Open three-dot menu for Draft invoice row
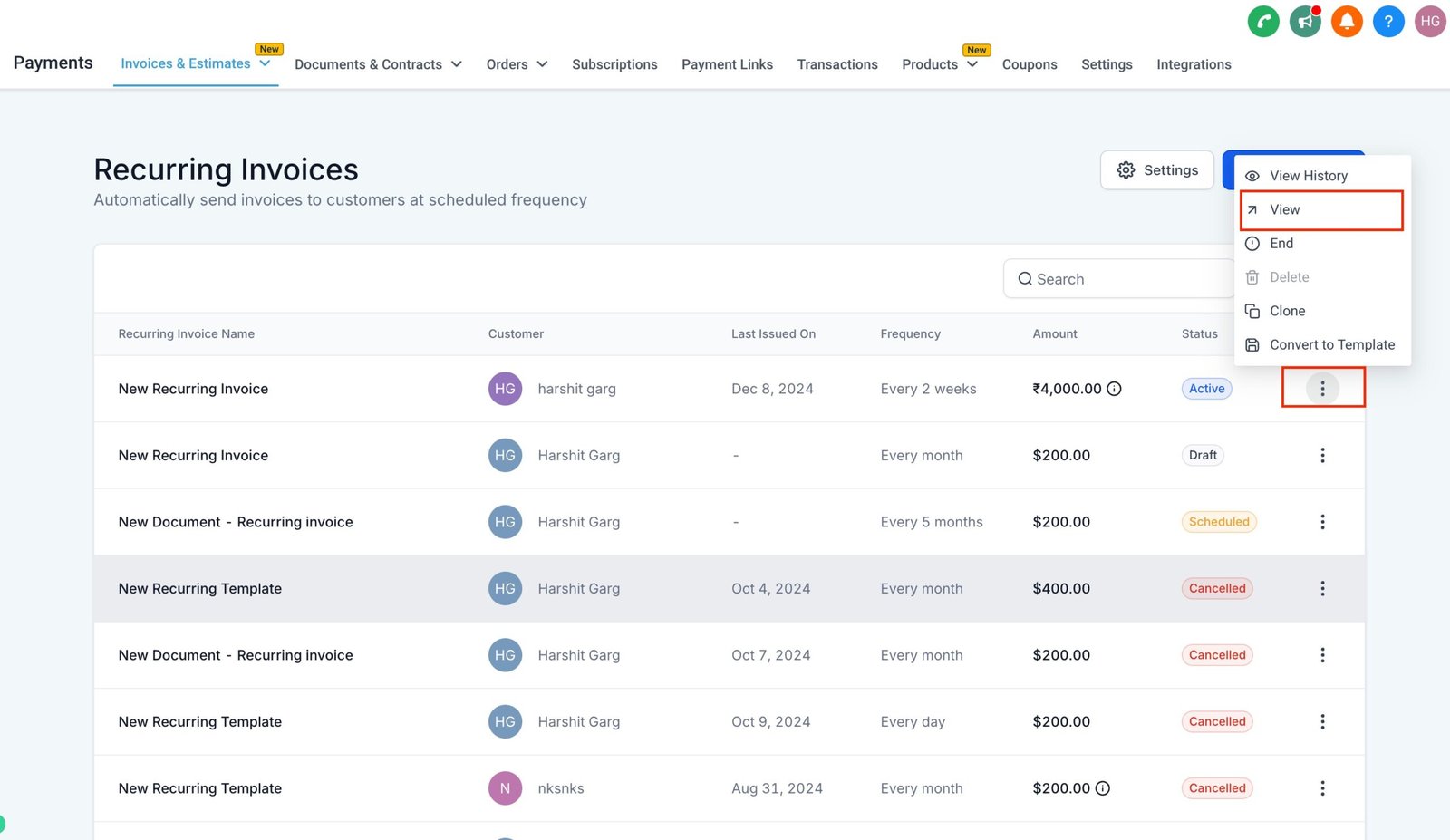 [x=1321, y=455]
